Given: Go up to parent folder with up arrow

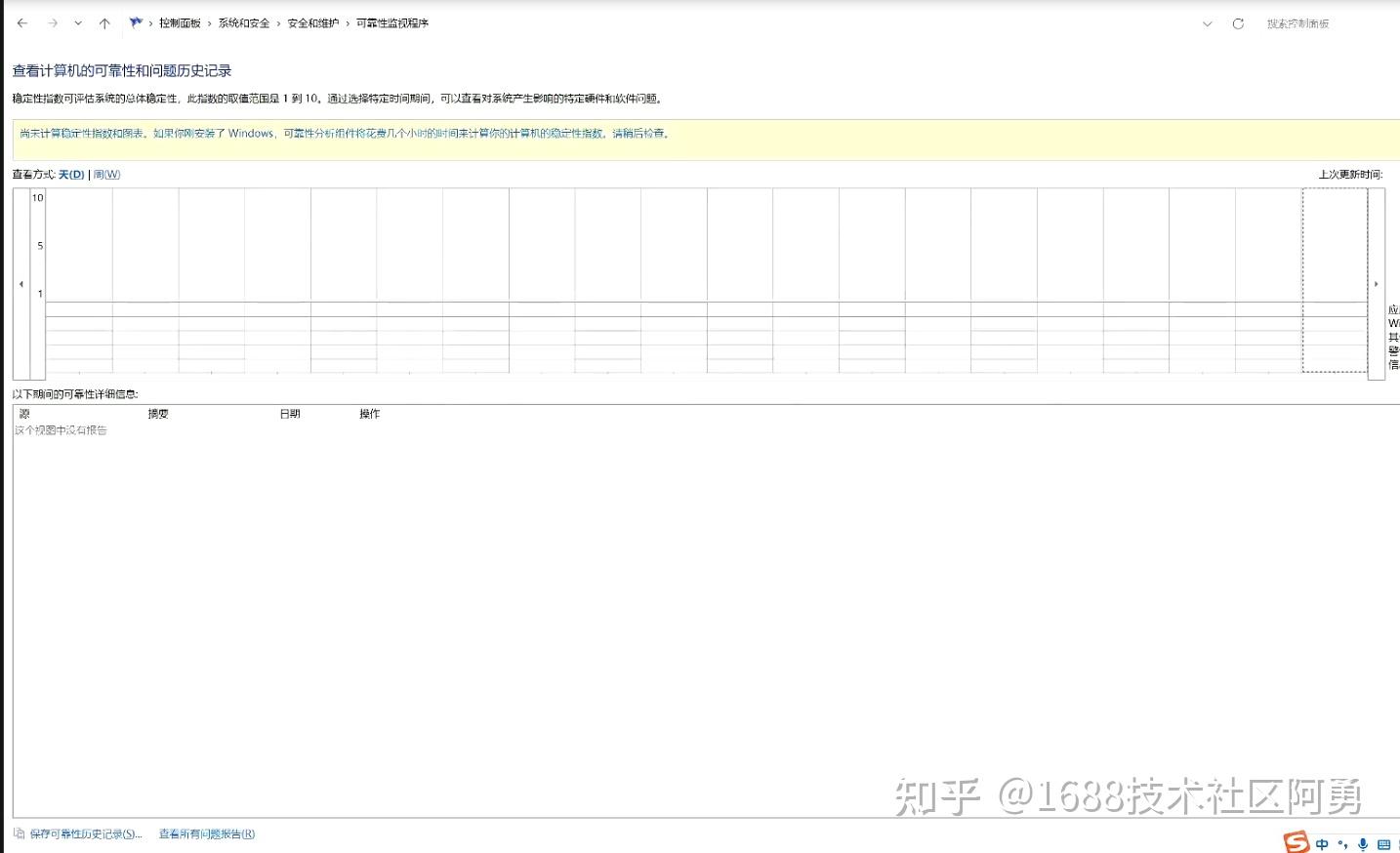Looking at the screenshot, I should pos(104,22).
